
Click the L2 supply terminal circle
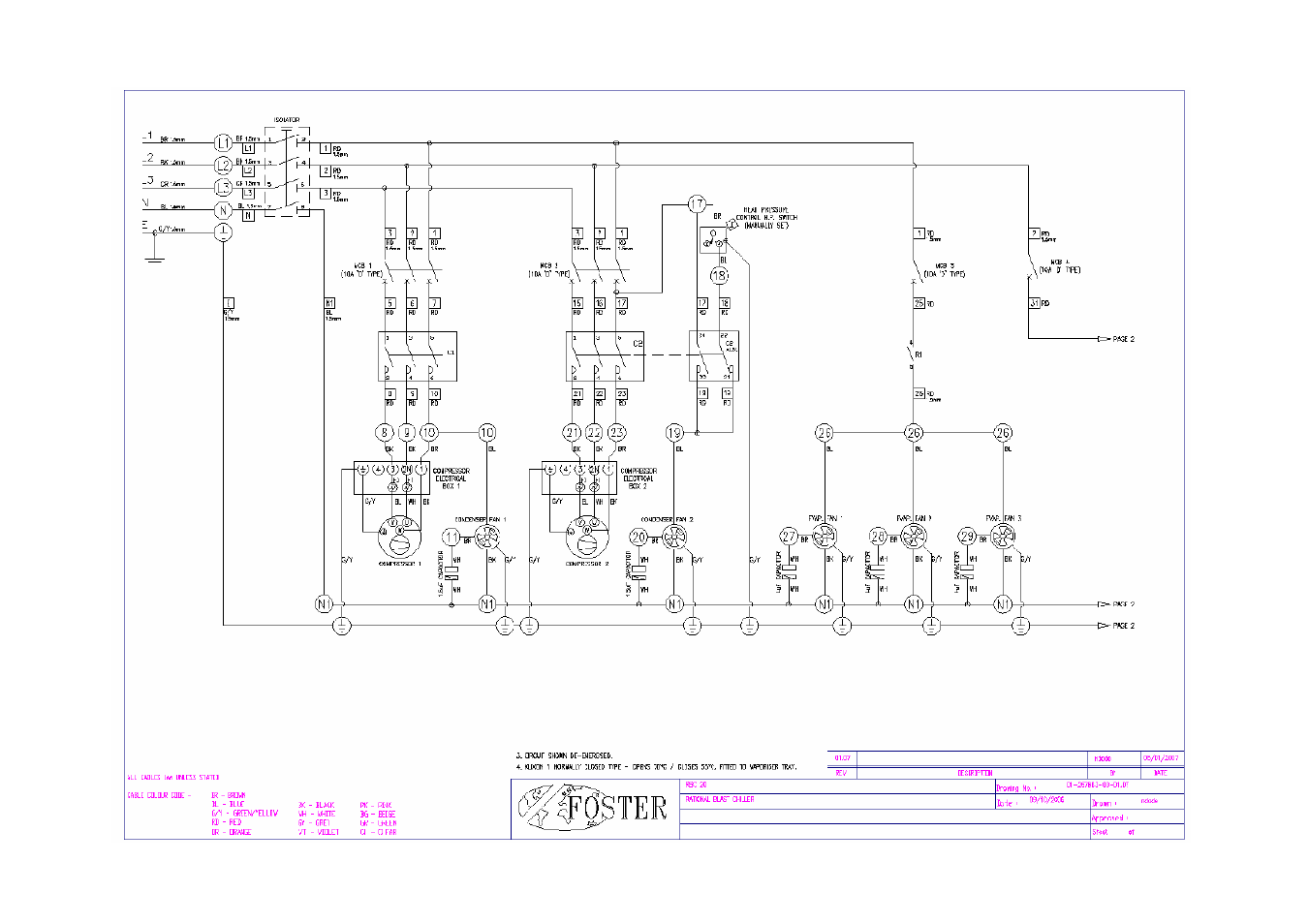(x=224, y=165)
